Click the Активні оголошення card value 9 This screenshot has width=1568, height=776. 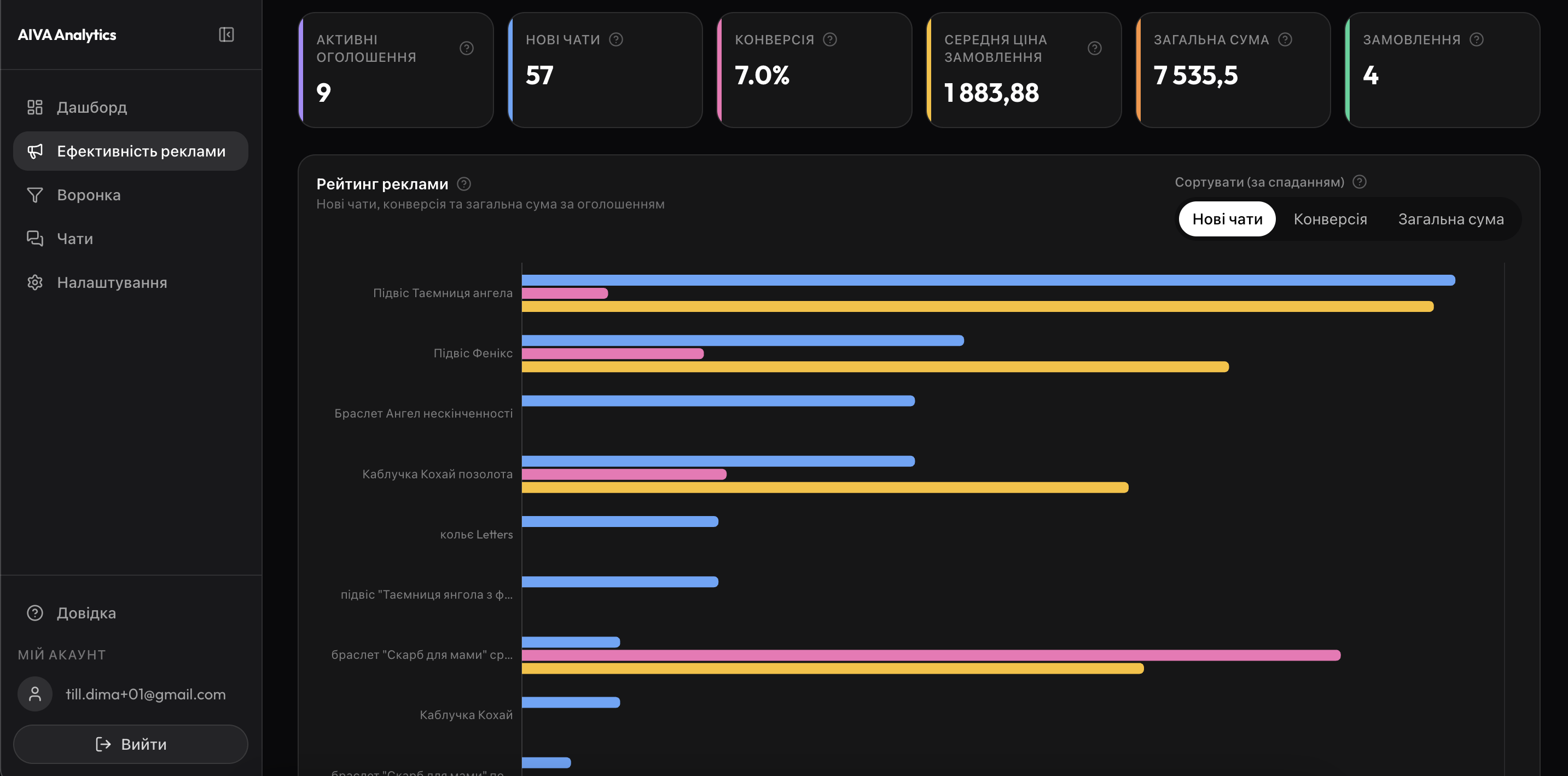[323, 92]
